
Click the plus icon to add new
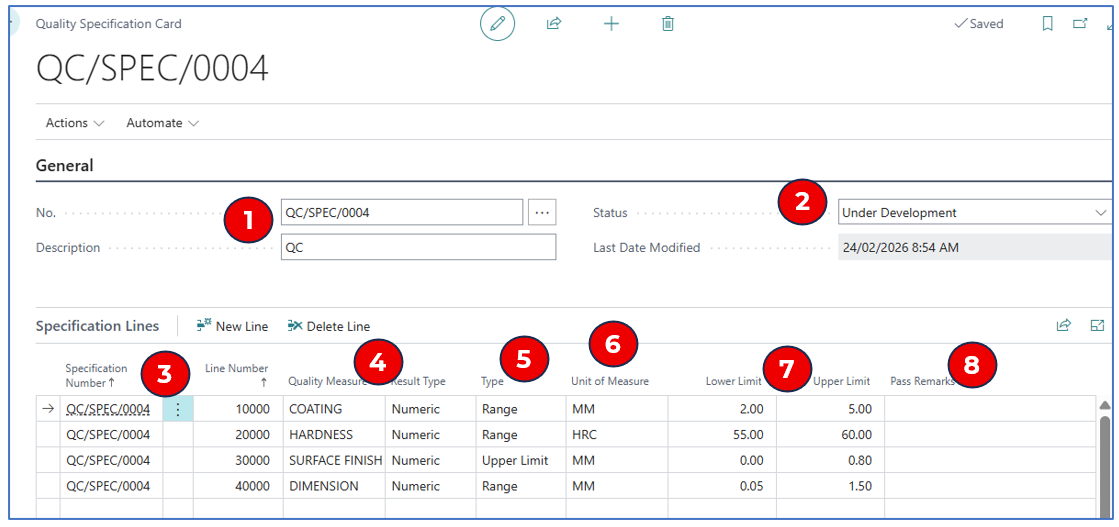tap(611, 23)
